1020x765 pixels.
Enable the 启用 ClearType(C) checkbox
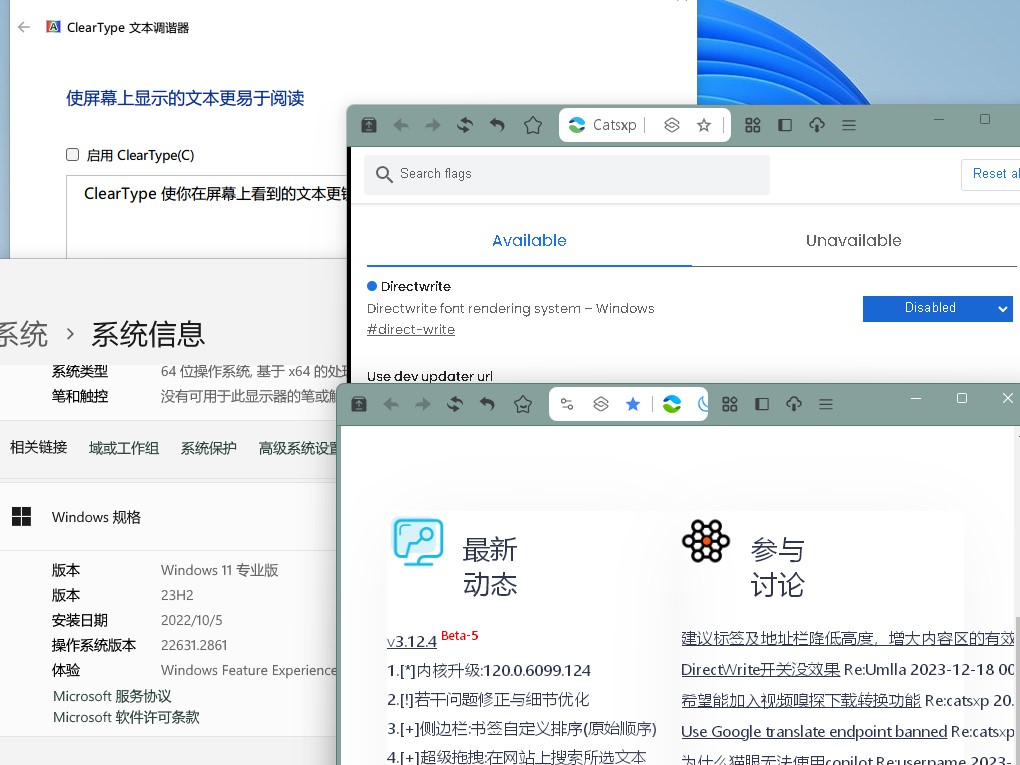point(72,155)
